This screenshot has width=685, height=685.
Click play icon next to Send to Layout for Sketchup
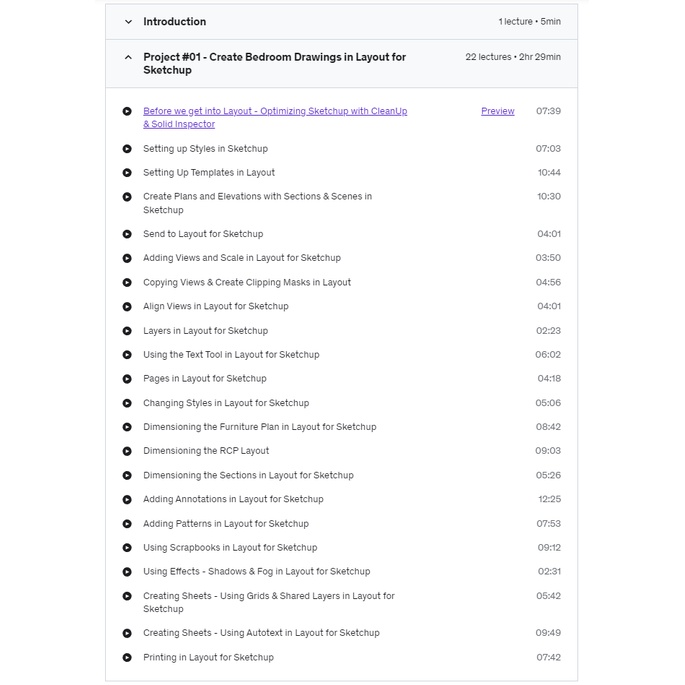pos(127,234)
